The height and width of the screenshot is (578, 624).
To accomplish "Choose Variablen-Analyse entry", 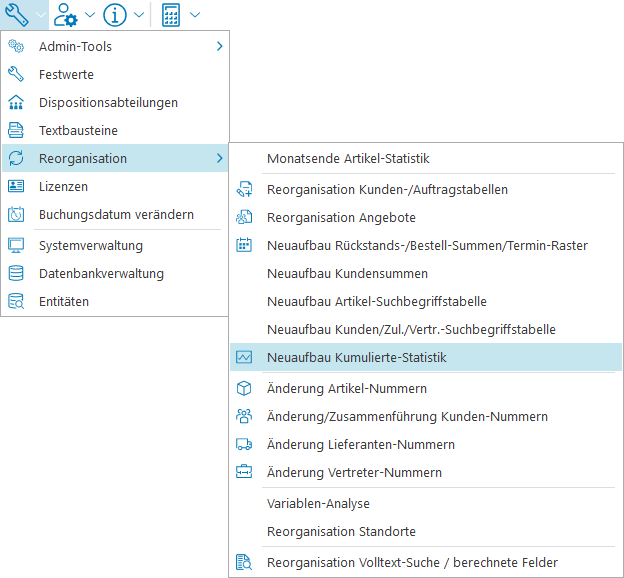I will (x=318, y=503).
